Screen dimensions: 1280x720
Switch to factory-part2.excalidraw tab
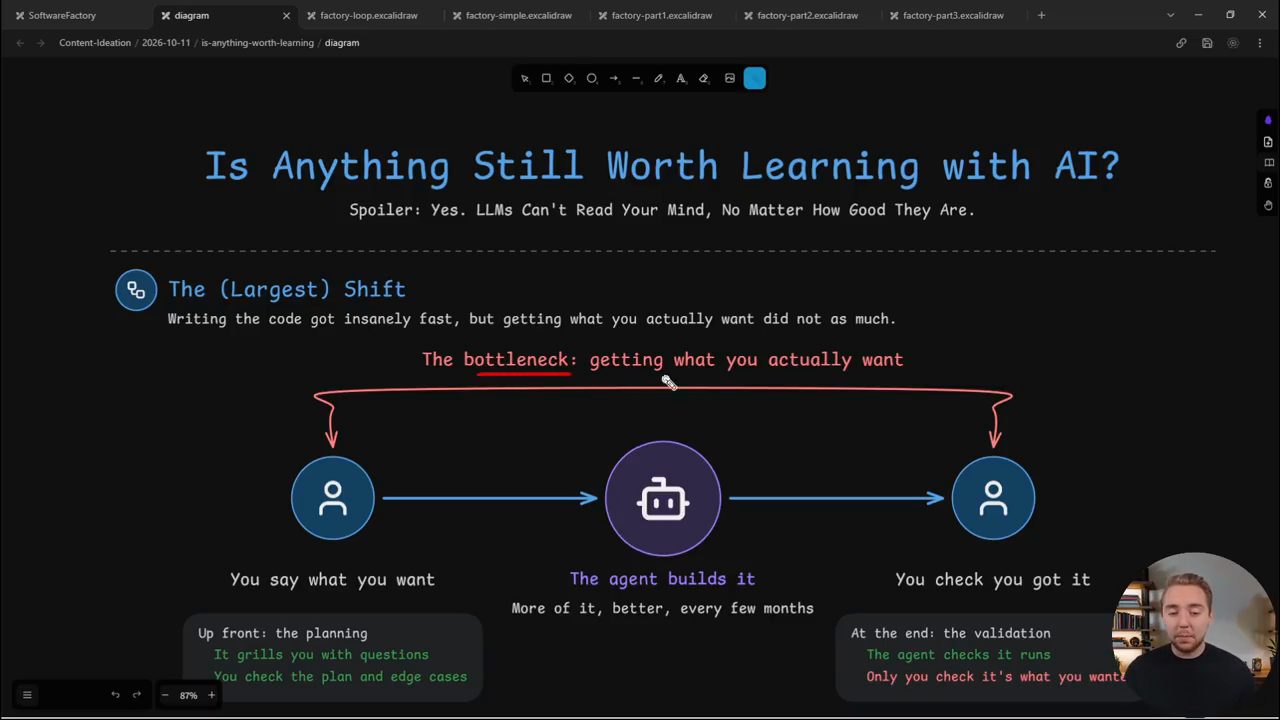[x=807, y=15]
